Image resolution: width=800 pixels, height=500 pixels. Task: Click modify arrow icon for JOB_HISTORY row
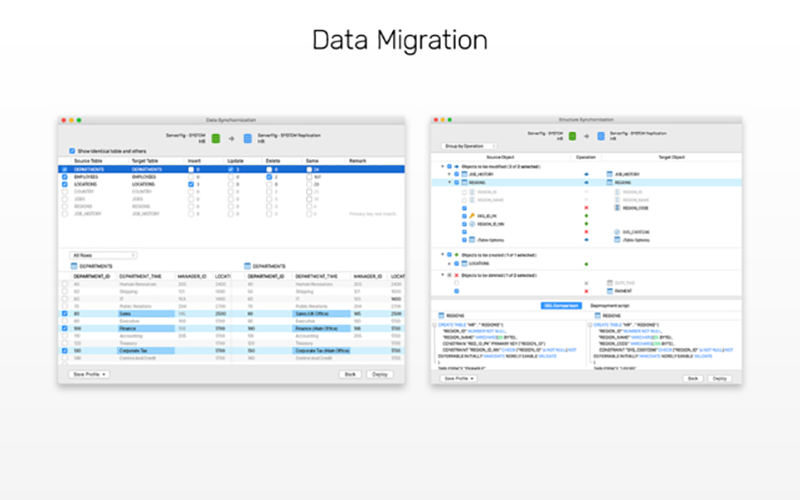586,174
